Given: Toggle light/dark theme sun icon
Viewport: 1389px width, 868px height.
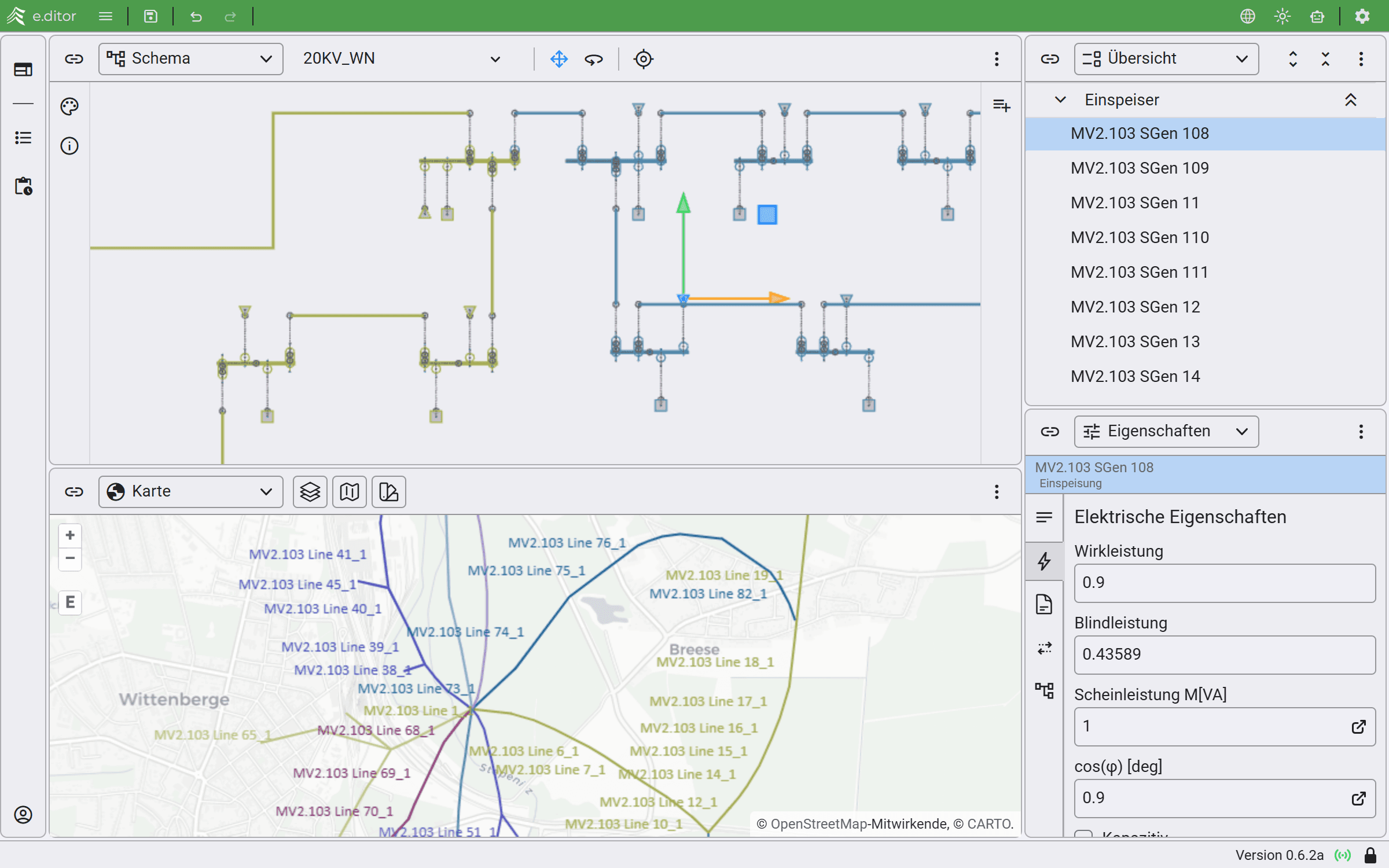Looking at the screenshot, I should pyautogui.click(x=1283, y=16).
